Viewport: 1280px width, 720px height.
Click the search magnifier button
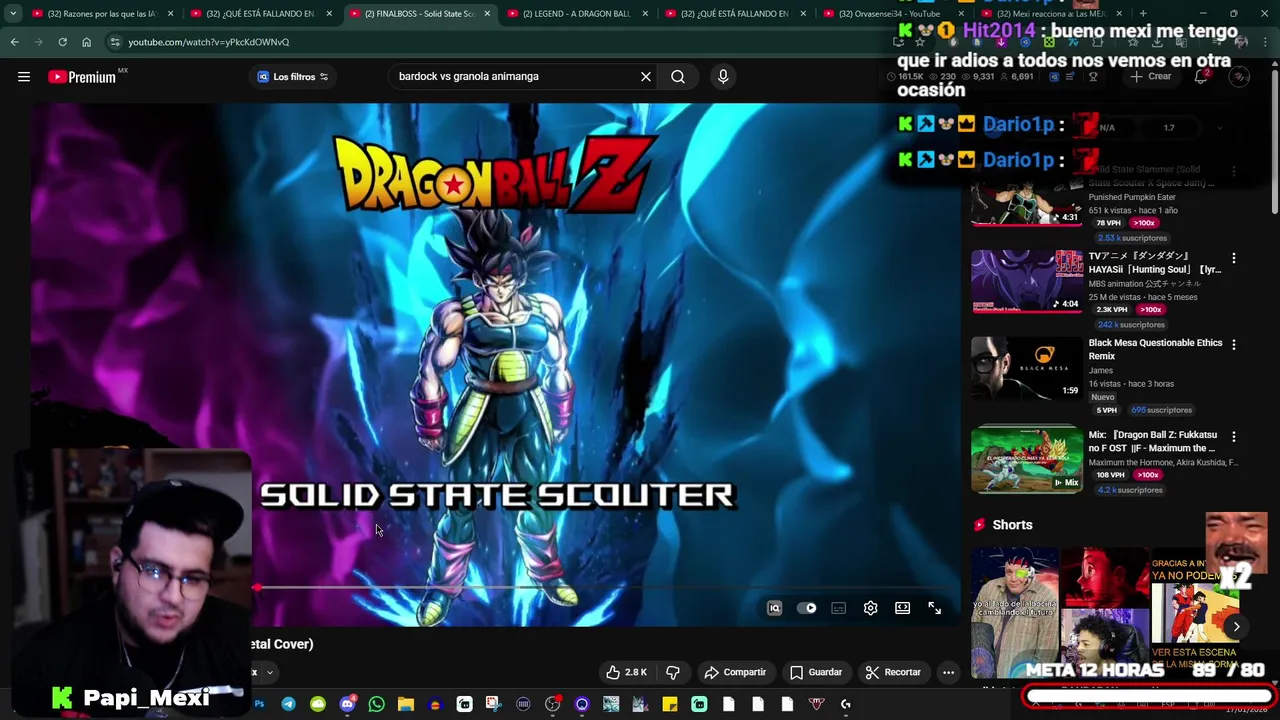(x=678, y=77)
